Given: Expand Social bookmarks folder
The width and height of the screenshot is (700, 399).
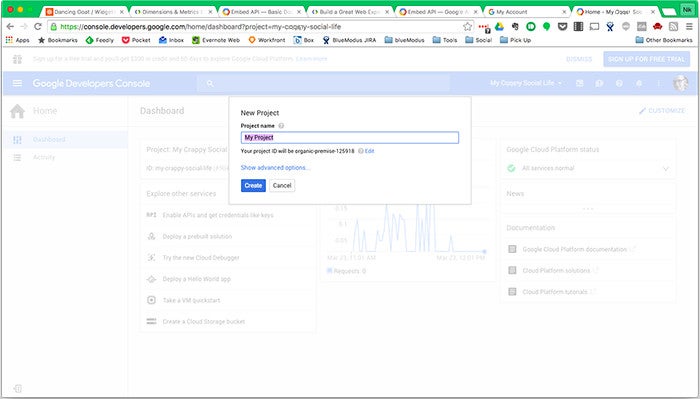Looking at the screenshot, I should [x=479, y=40].
